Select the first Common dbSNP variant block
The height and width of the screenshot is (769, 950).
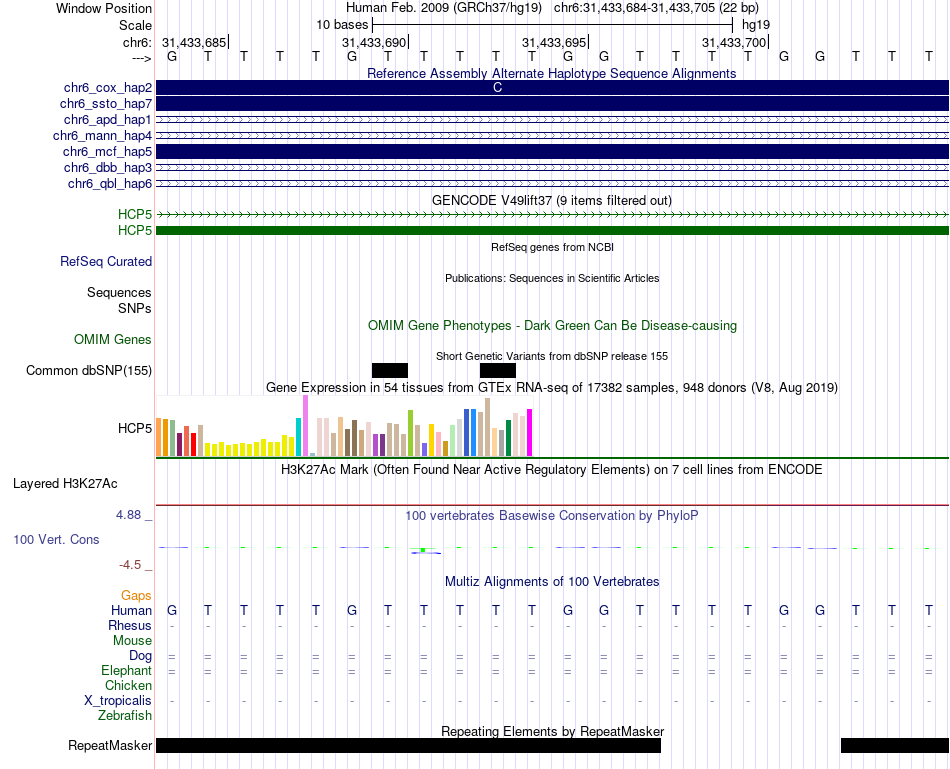pos(390,370)
